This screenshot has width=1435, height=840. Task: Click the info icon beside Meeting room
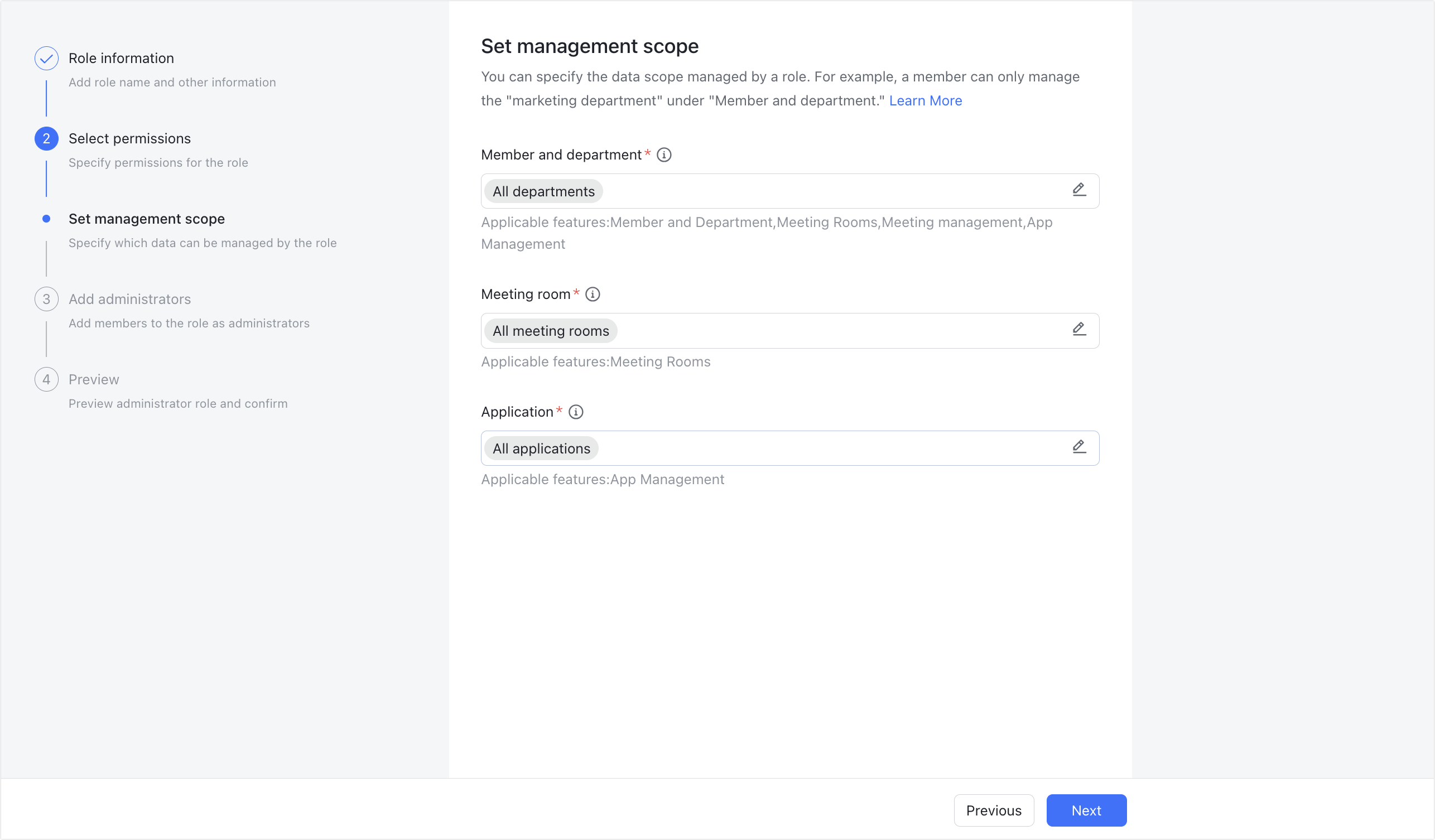[592, 295]
